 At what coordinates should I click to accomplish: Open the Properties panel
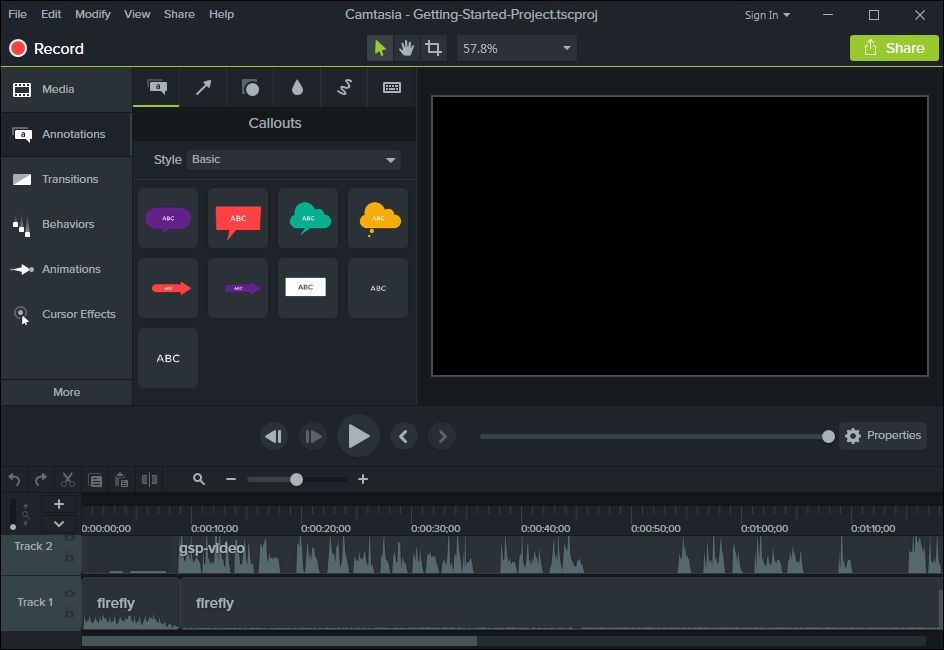(882, 436)
